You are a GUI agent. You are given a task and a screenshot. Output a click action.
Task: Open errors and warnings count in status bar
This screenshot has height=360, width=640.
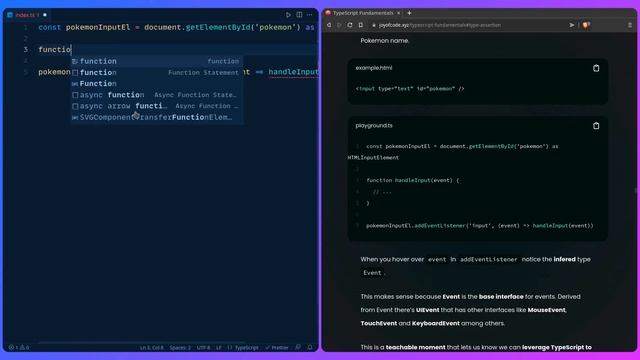coord(19,347)
